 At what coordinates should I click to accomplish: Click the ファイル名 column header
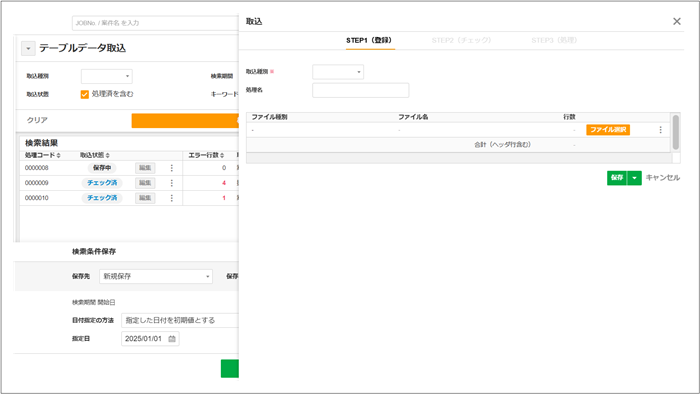point(413,117)
